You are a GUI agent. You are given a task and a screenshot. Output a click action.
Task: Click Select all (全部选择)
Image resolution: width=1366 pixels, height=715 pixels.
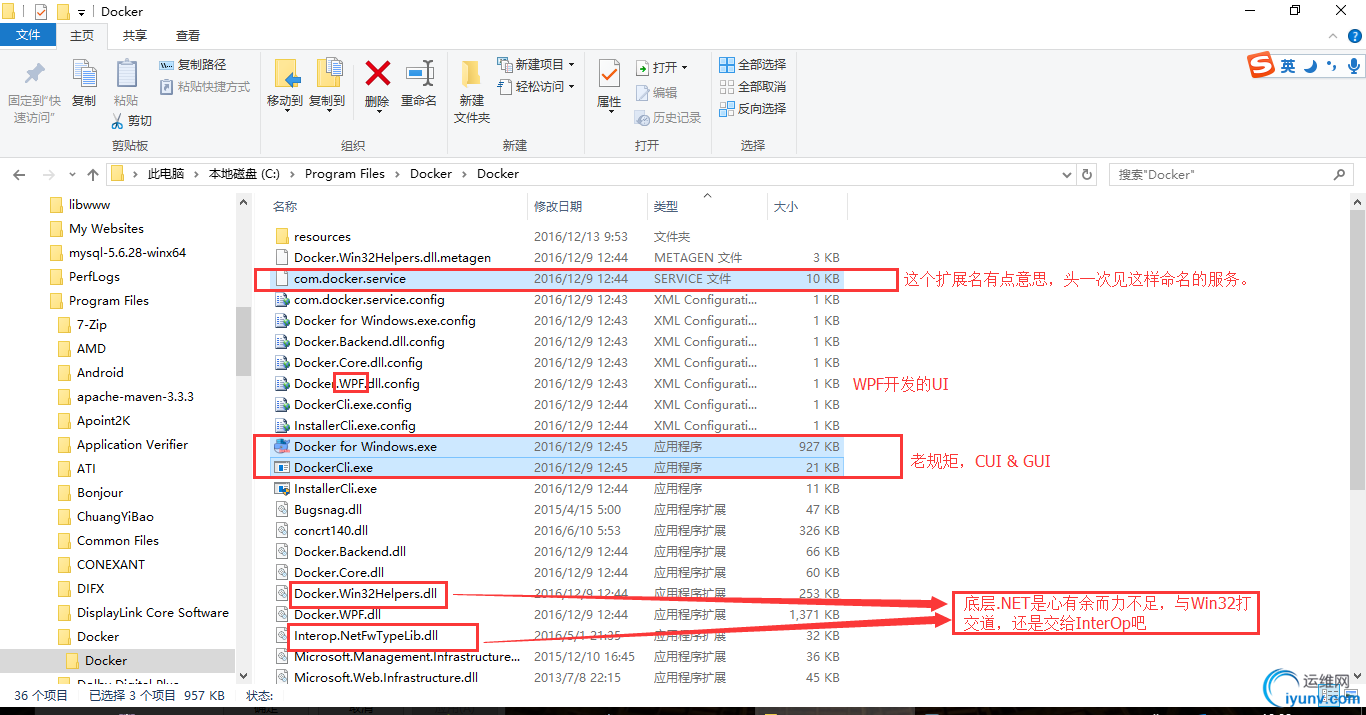[x=752, y=65]
